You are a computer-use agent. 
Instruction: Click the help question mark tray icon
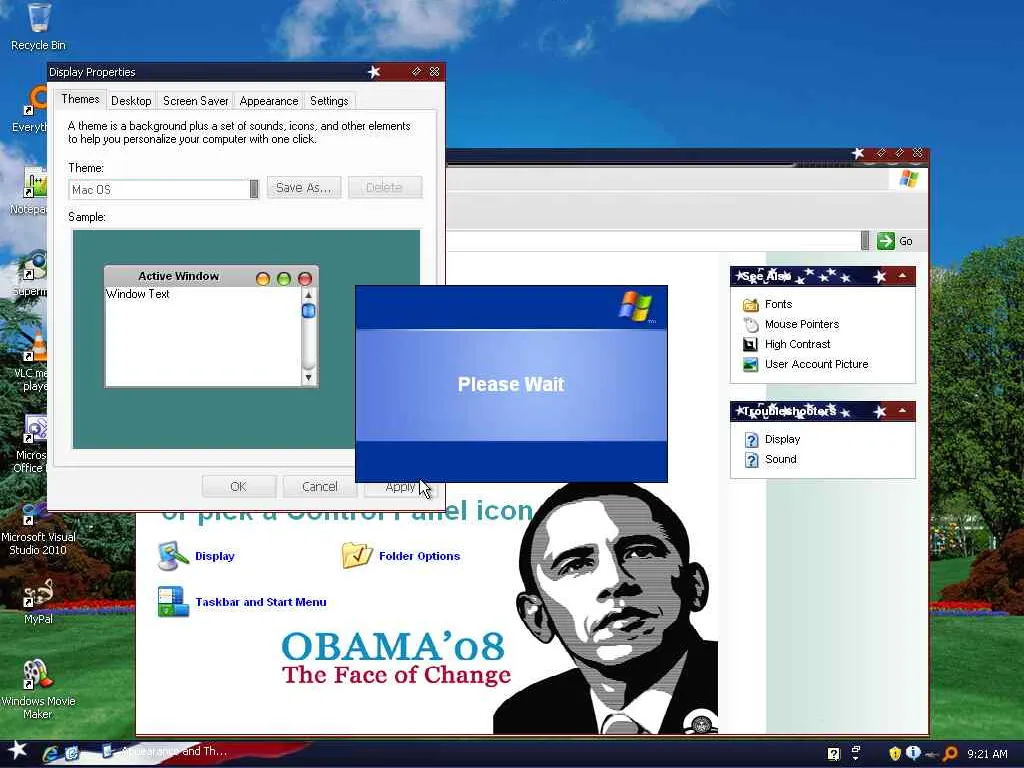point(833,754)
